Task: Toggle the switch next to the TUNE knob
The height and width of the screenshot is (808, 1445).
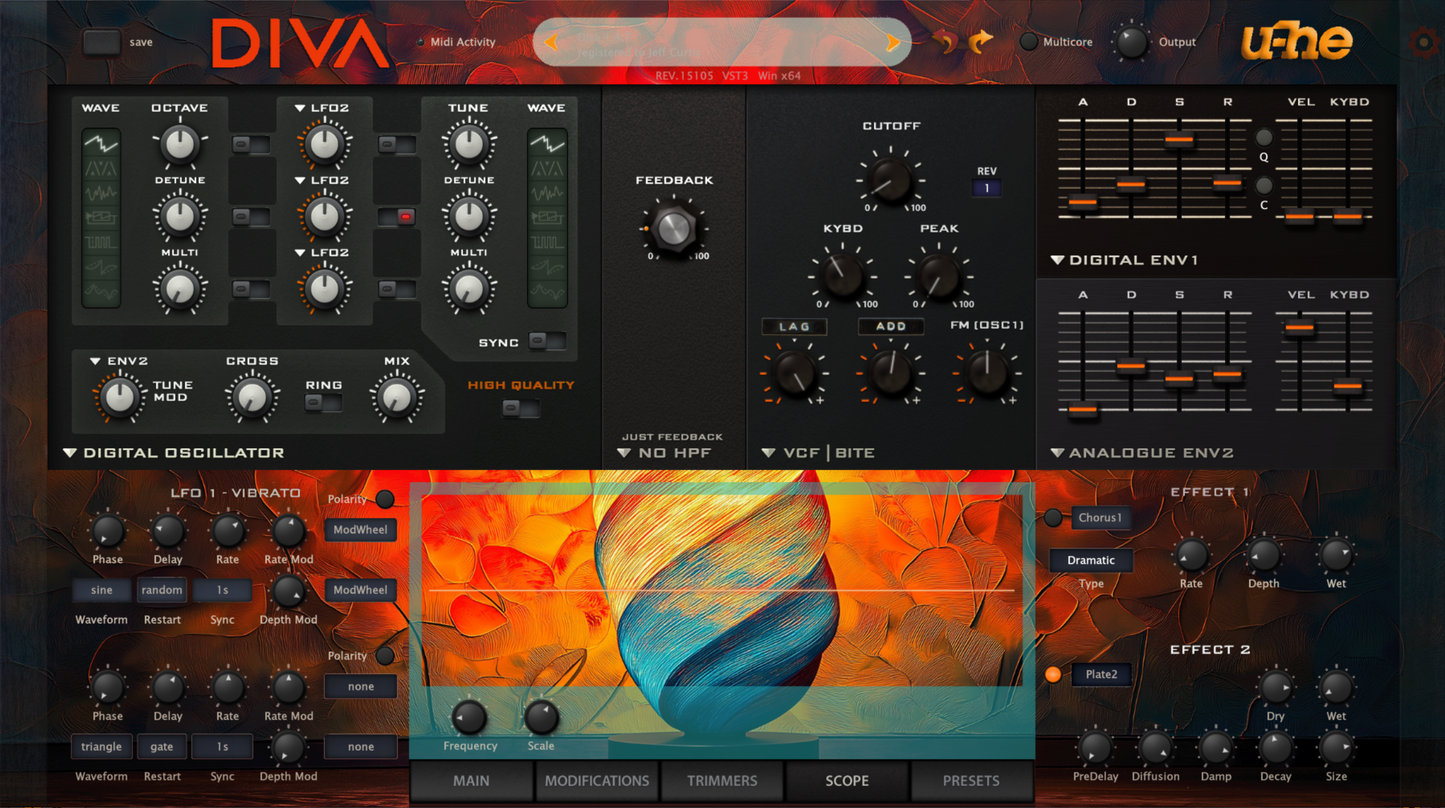Action: point(397,145)
